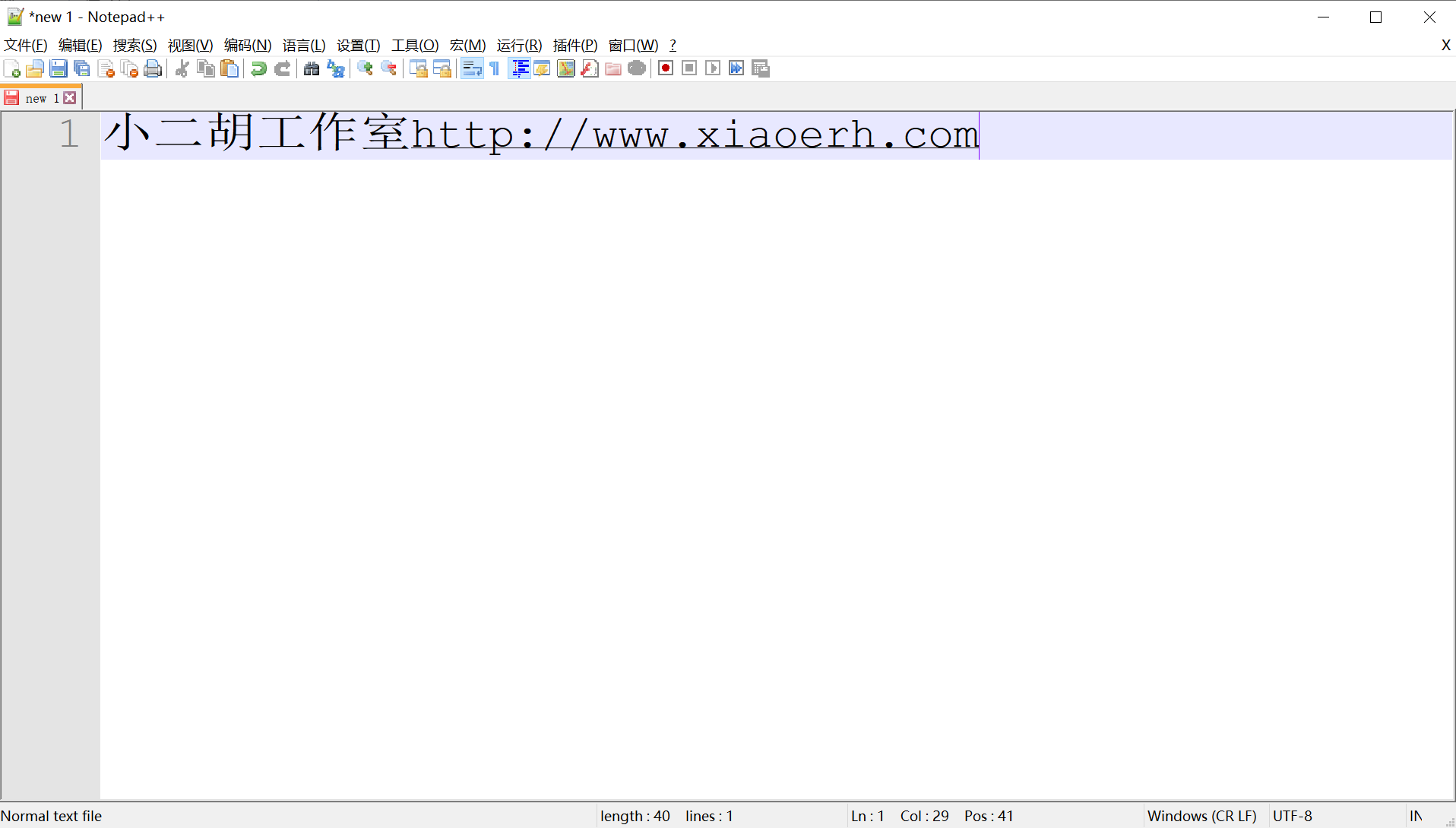The width and height of the screenshot is (1456, 828).
Task: Click the Save file toolbar icon
Action: coord(59,68)
